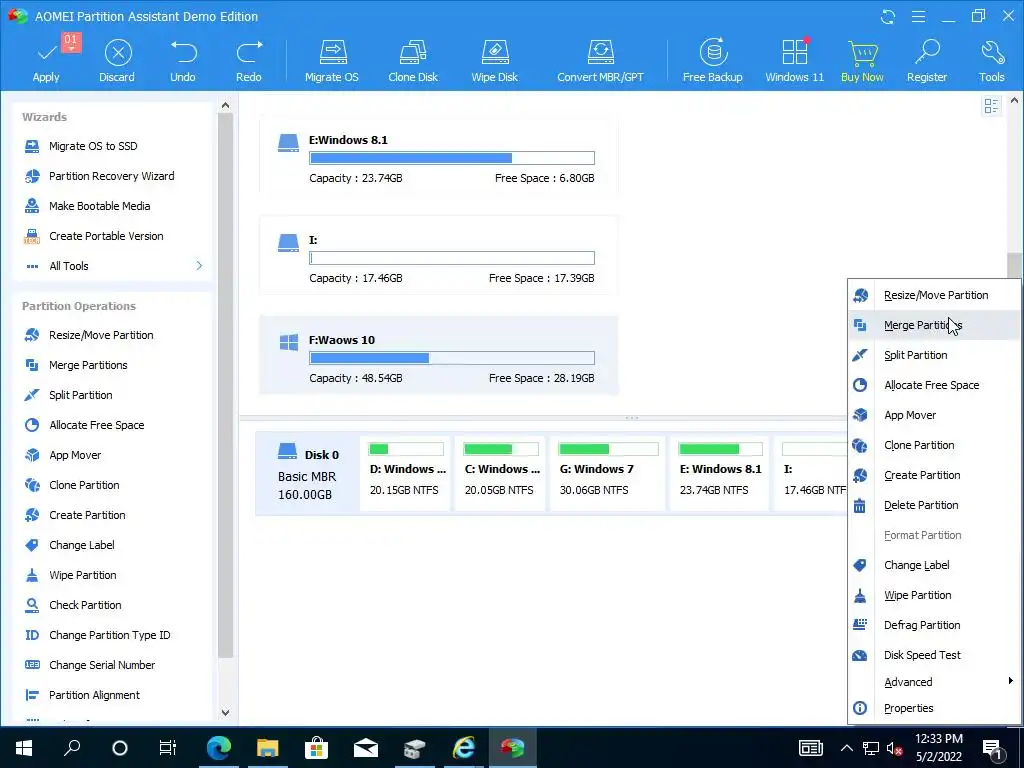Open Microsoft Edge from taskbar
Image resolution: width=1024 pixels, height=768 pixels.
tap(218, 748)
